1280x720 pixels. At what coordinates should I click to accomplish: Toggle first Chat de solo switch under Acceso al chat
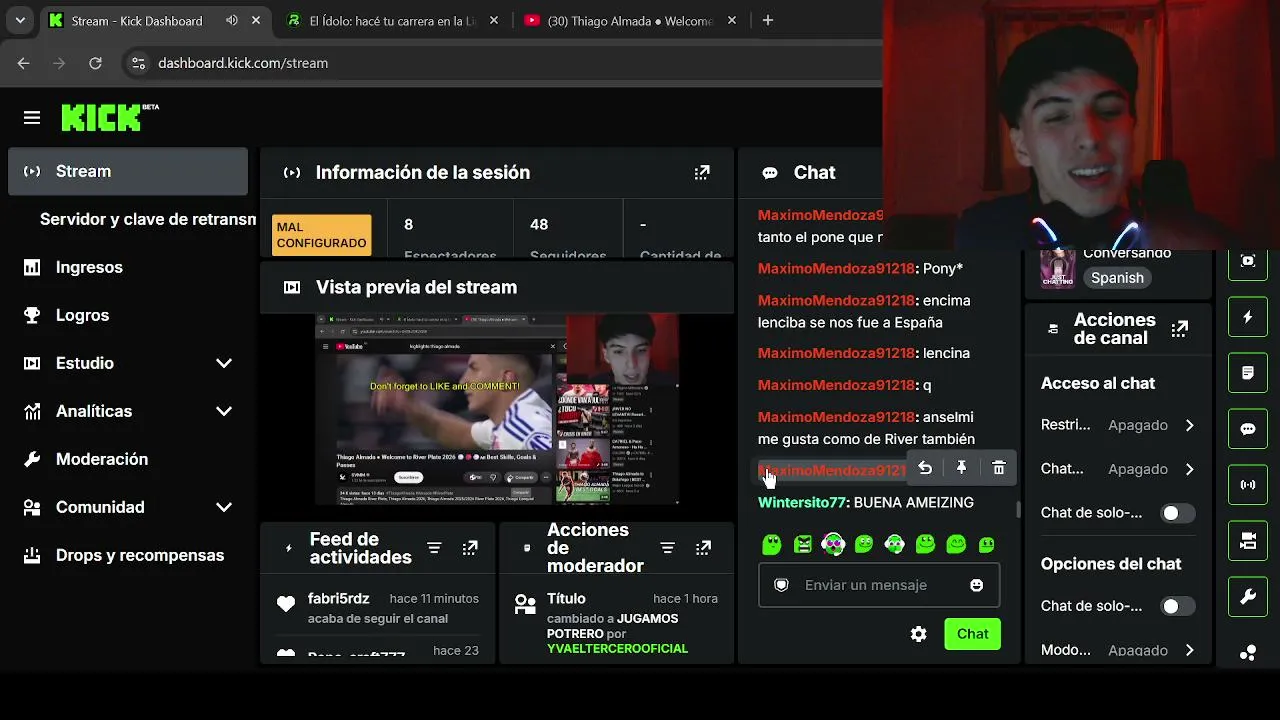(1177, 513)
